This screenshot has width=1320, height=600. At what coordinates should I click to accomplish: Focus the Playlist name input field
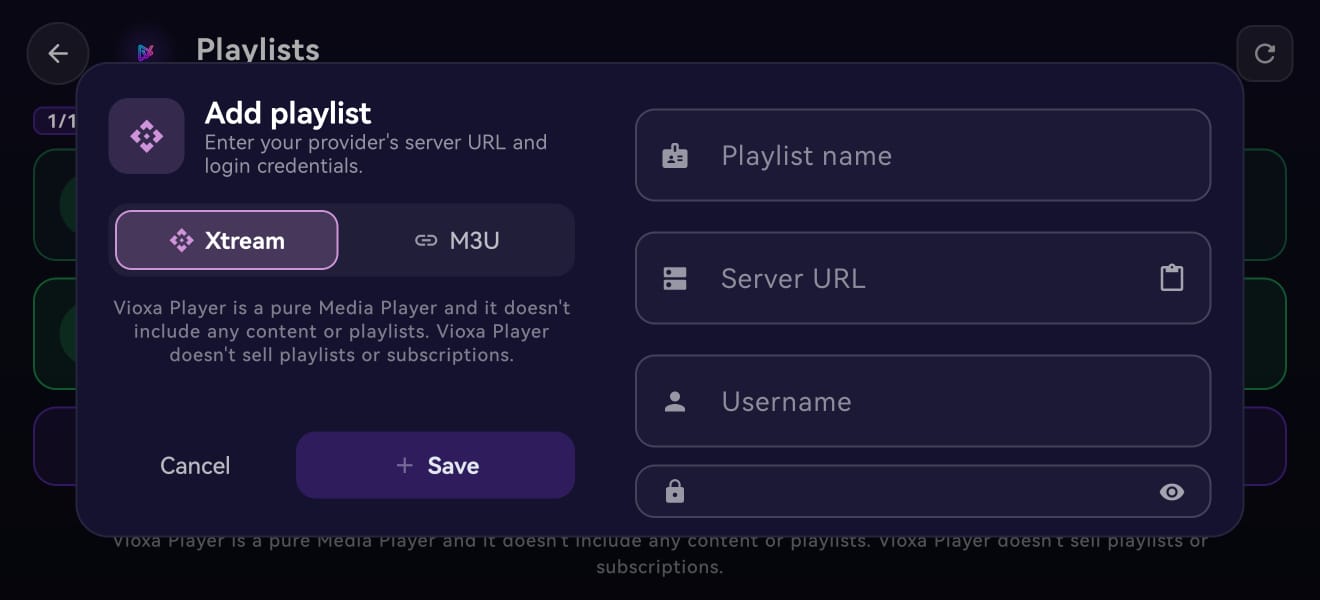(923, 155)
